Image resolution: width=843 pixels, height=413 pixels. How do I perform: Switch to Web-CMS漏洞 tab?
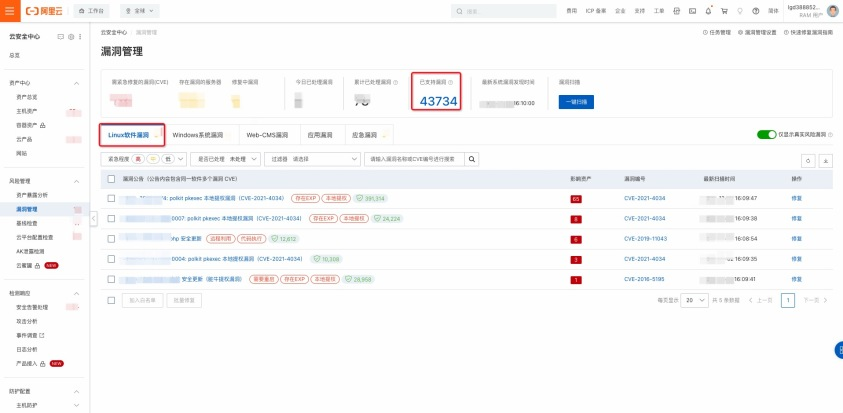pyautogui.click(x=267, y=135)
